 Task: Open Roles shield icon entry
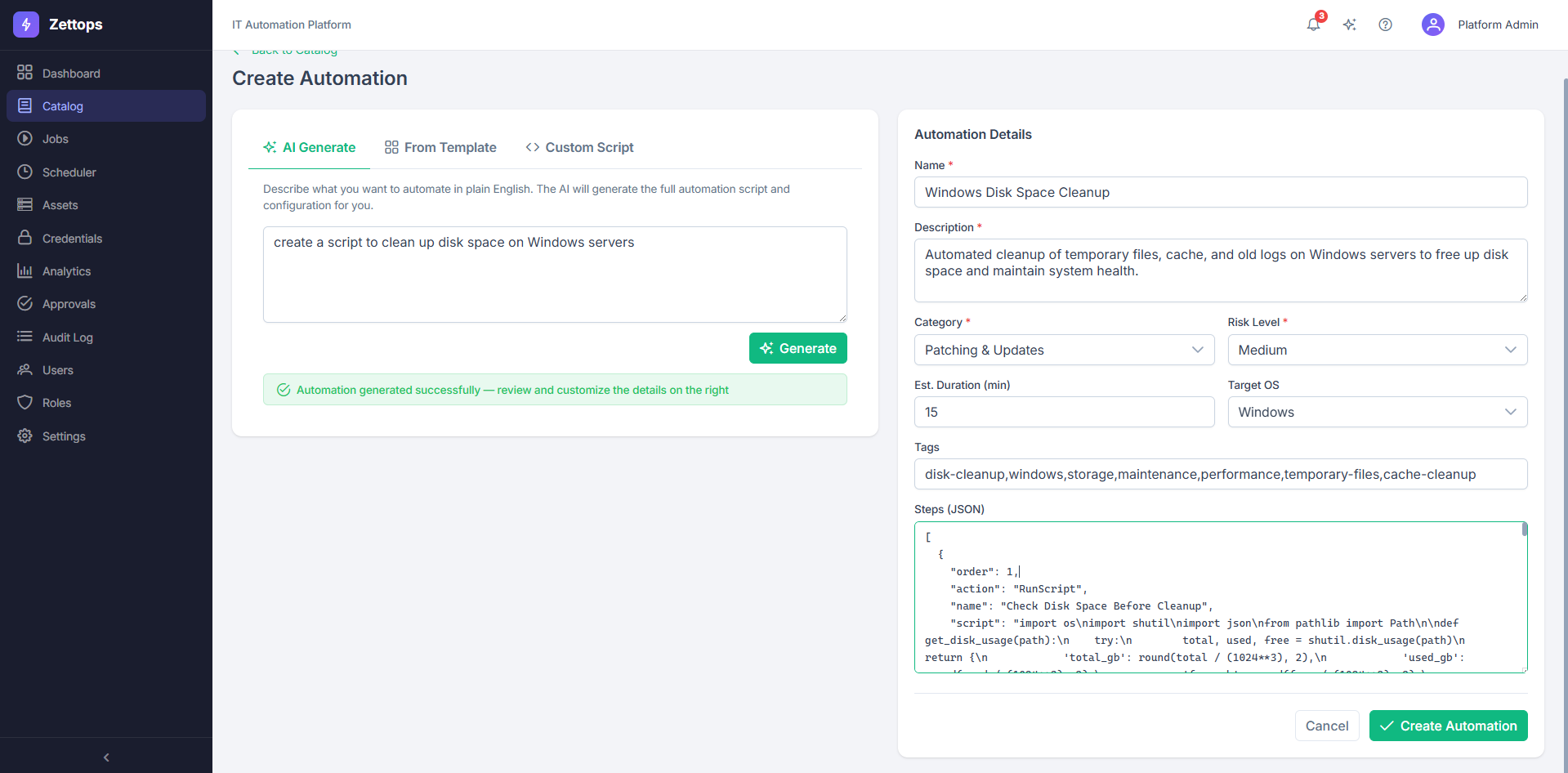click(106, 403)
